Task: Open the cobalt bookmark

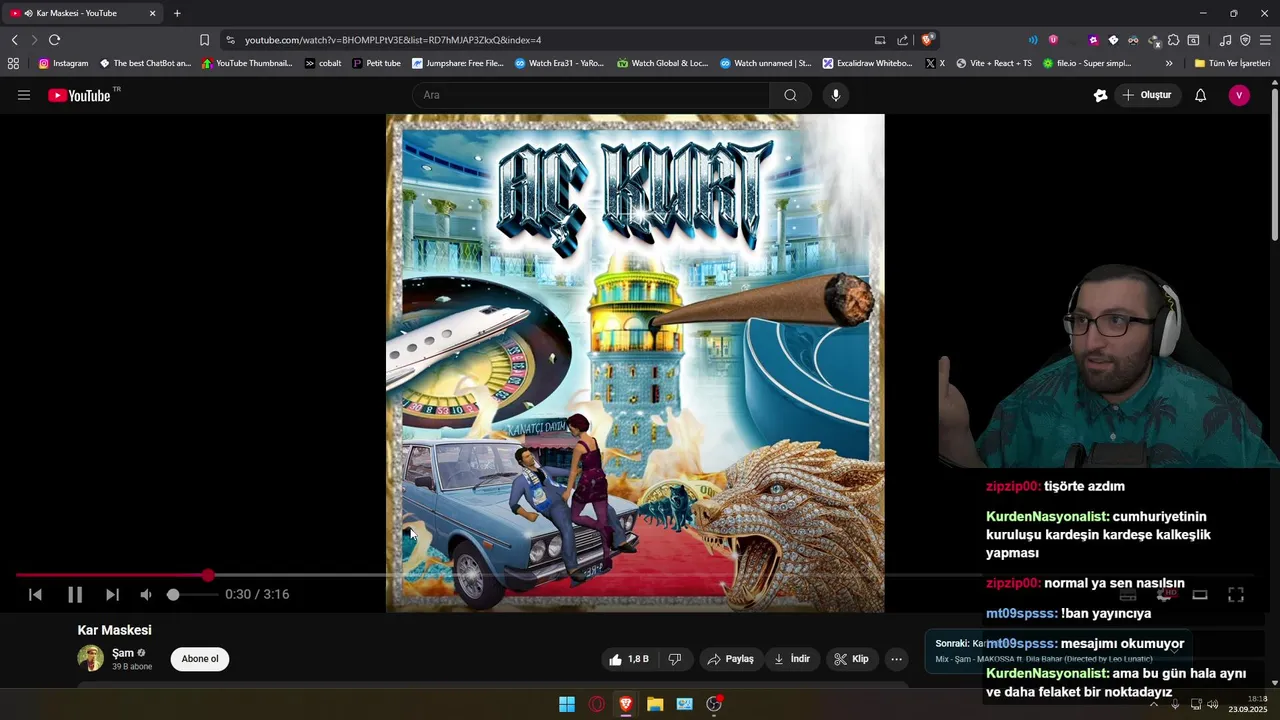Action: coord(323,63)
